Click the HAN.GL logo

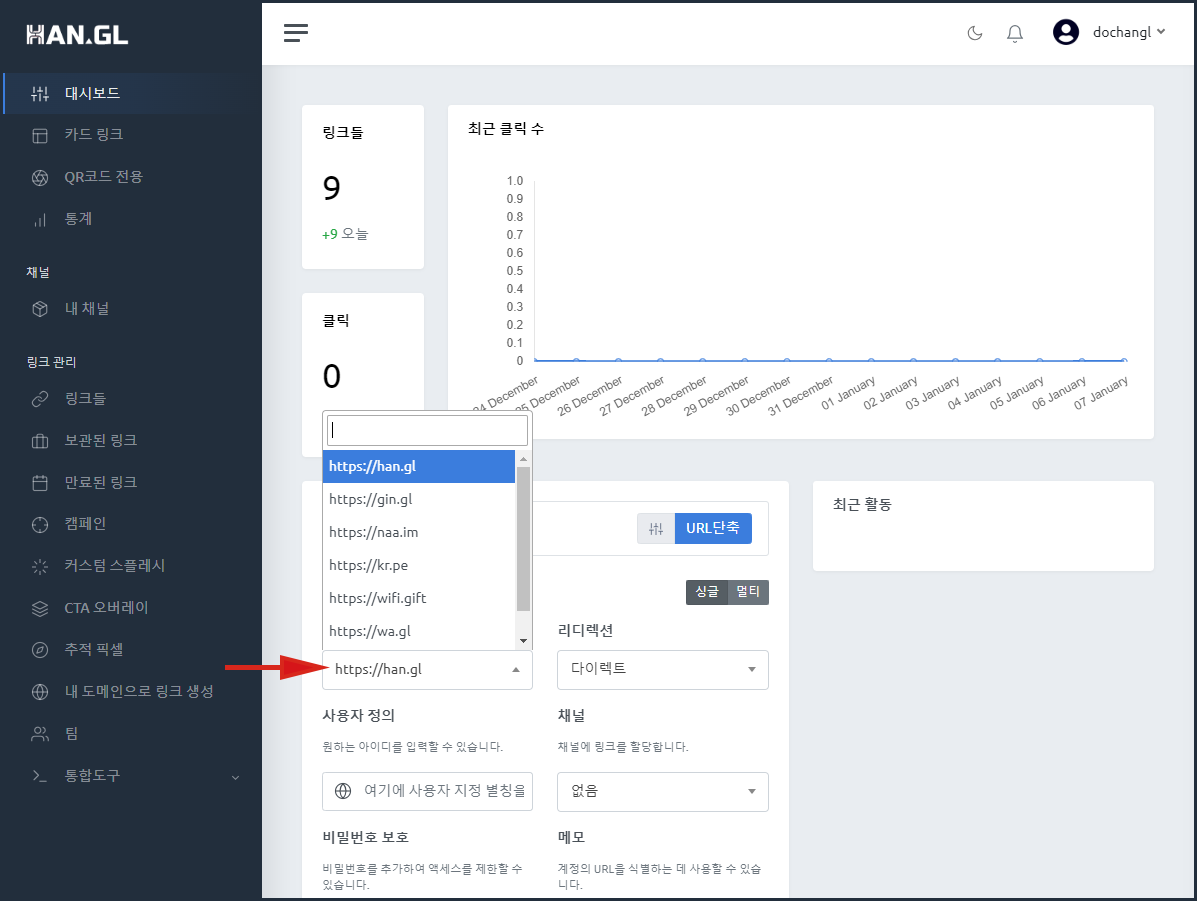tap(77, 35)
